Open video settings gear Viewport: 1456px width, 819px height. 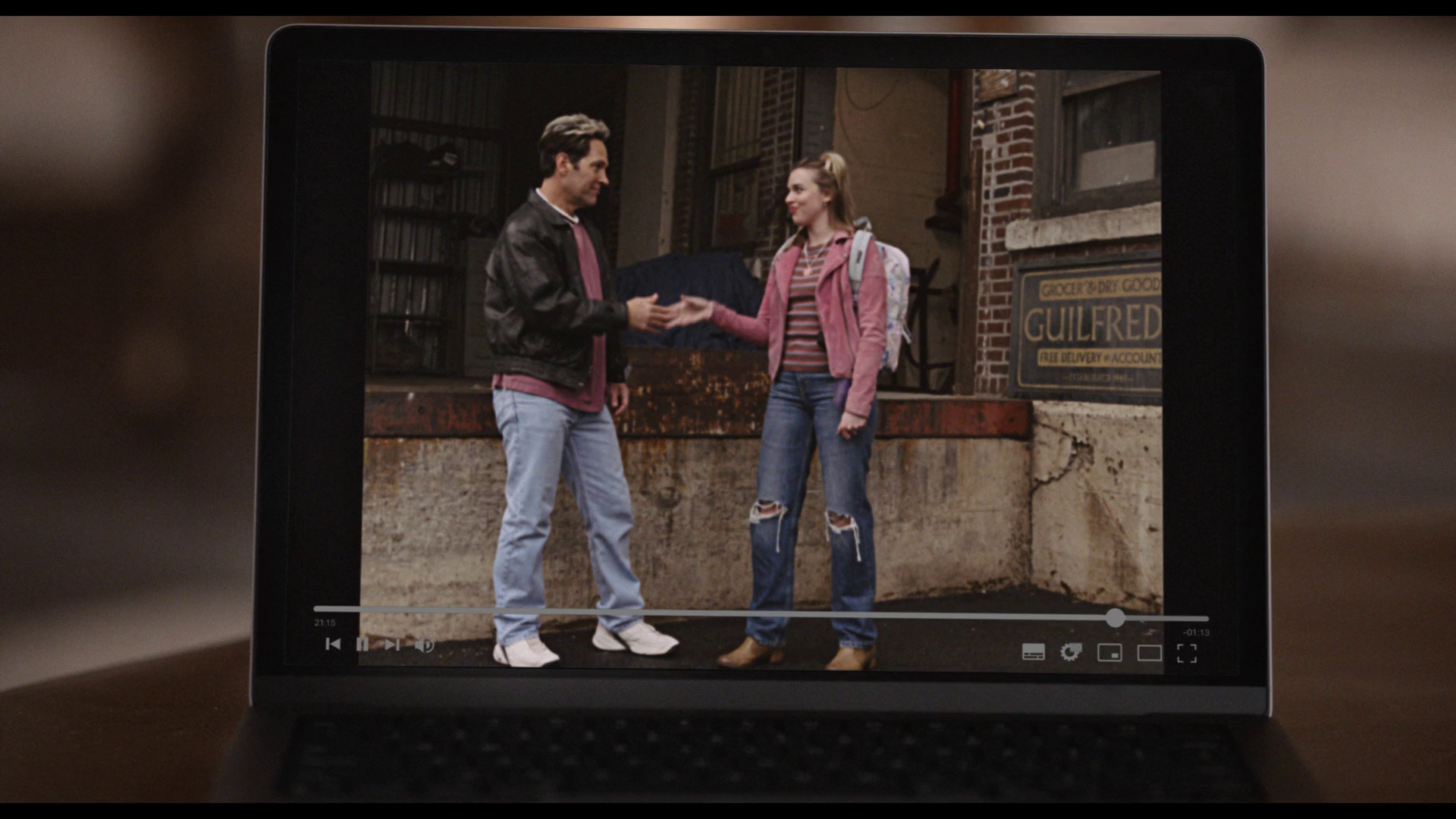1071,652
